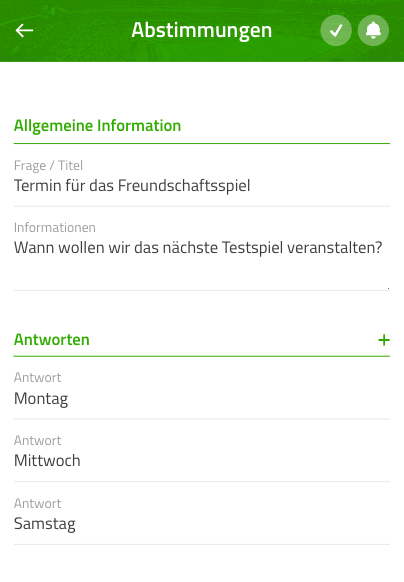404x582 pixels.
Task: Click the Antwort label above Mittwoch
Action: (x=38, y=441)
